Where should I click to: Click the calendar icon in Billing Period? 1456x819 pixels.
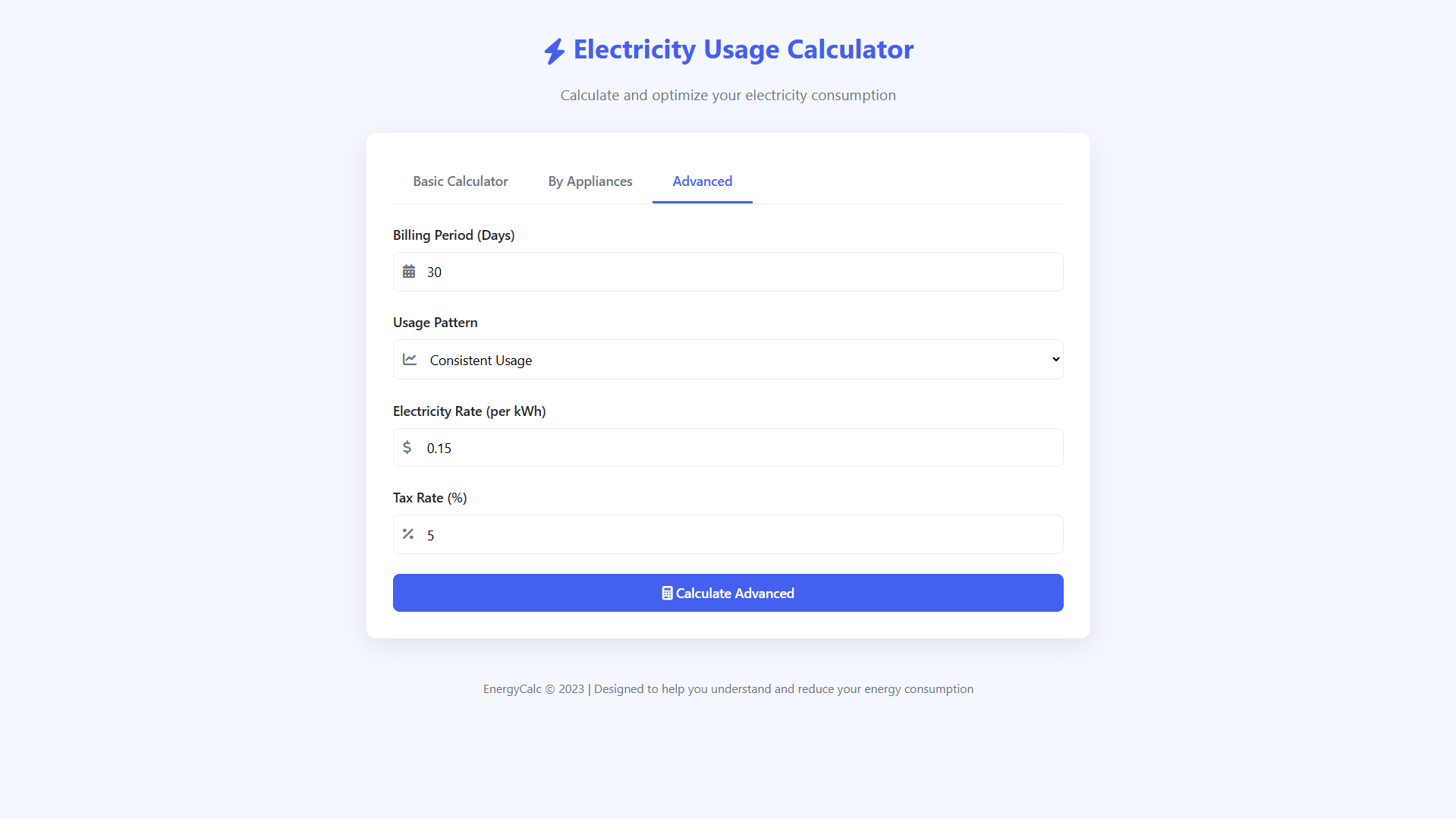click(409, 272)
